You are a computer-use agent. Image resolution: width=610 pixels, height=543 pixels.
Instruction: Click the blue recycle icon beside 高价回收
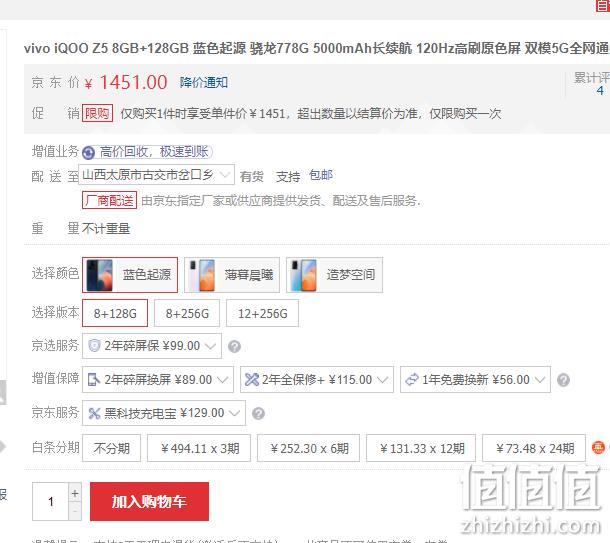89,152
